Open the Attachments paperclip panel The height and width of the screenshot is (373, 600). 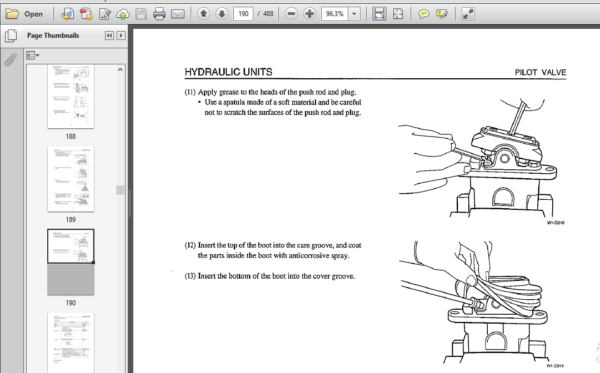[x=11, y=60]
